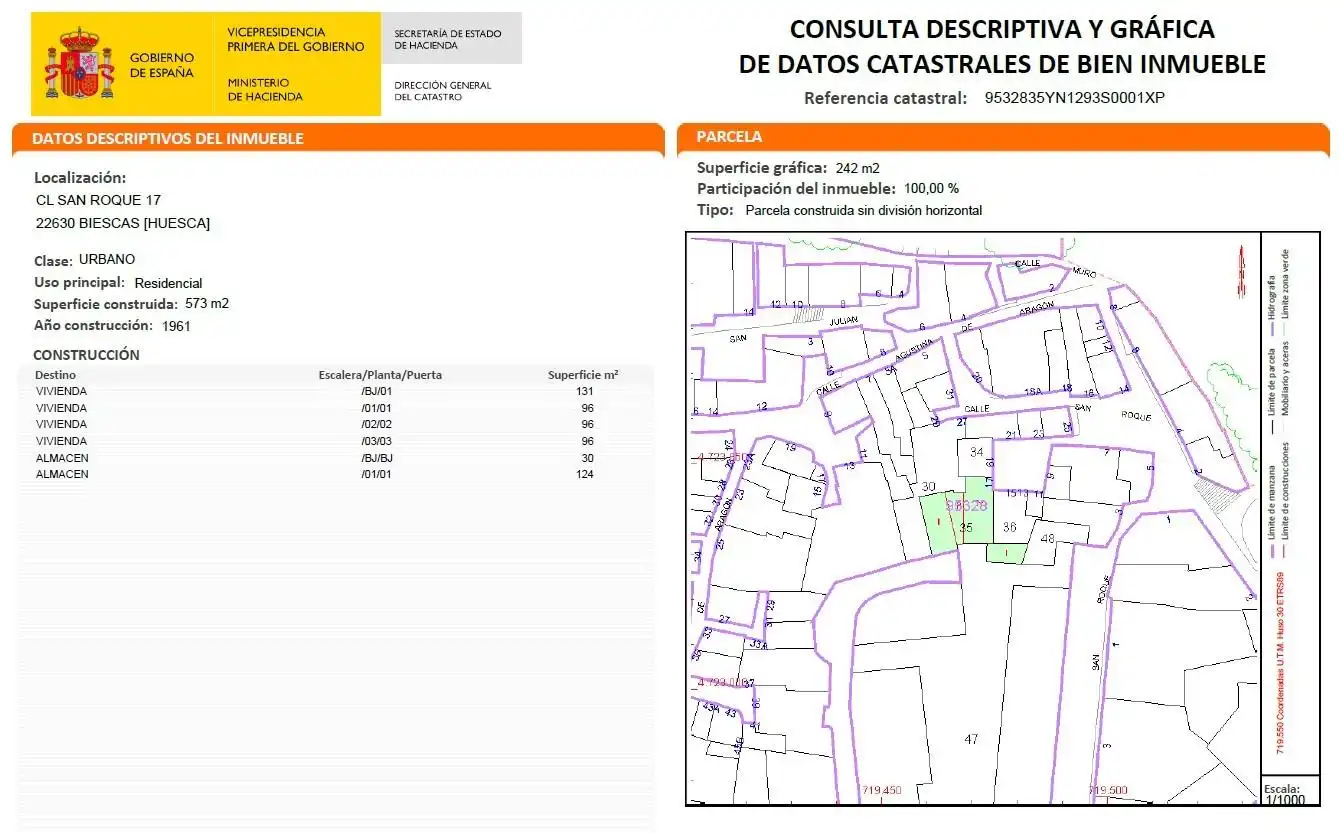Click the 'Superficie m²' column header
The height and width of the screenshot is (833, 1340).
tap(583, 375)
